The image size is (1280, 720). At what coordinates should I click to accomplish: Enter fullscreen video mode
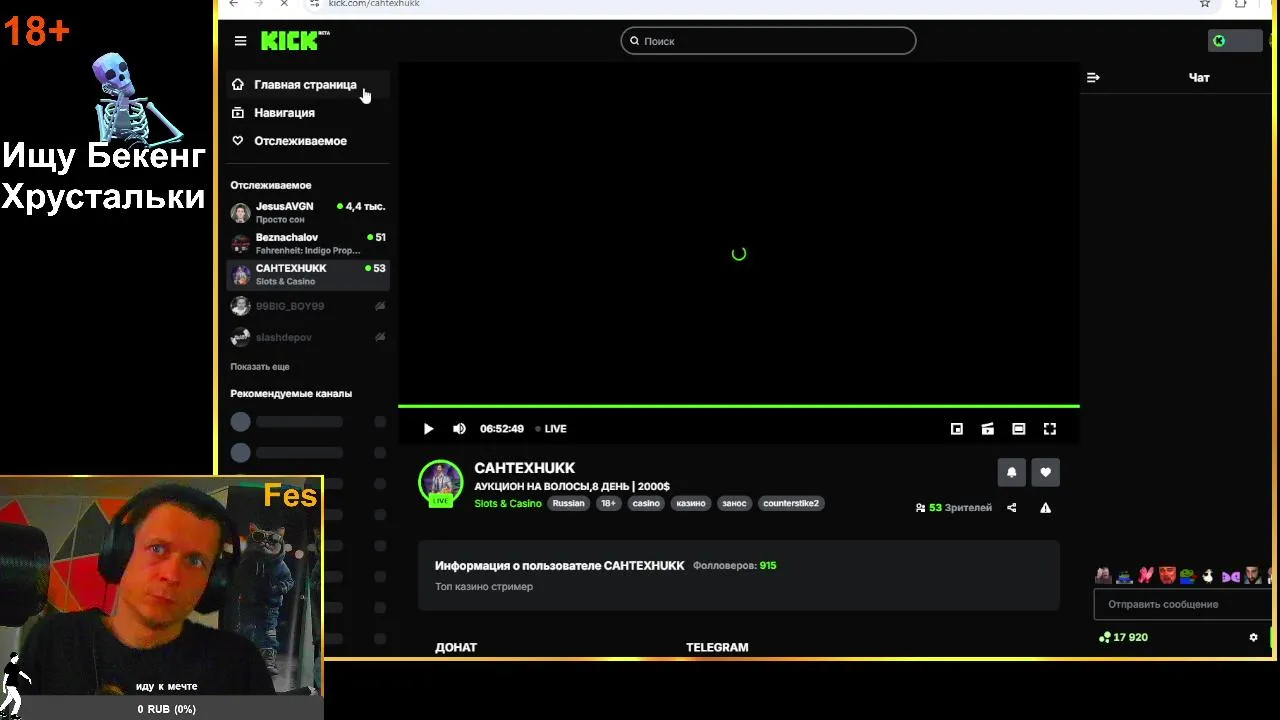click(1050, 429)
